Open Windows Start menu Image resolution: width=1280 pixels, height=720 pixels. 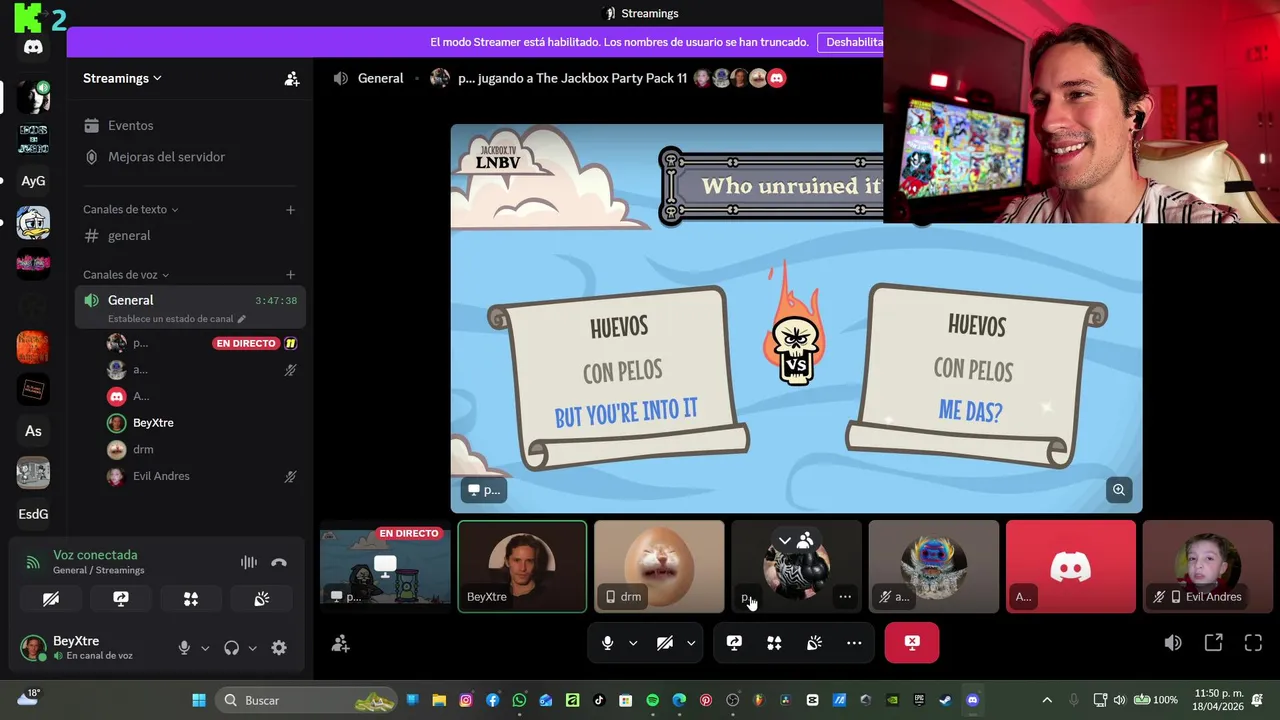pyautogui.click(x=199, y=700)
